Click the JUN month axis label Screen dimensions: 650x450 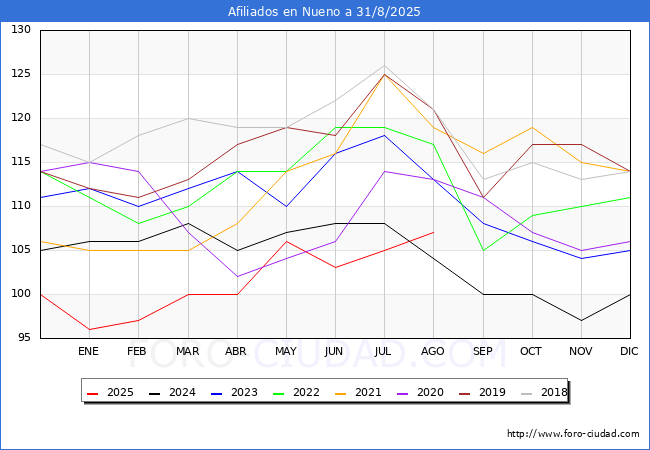point(334,351)
